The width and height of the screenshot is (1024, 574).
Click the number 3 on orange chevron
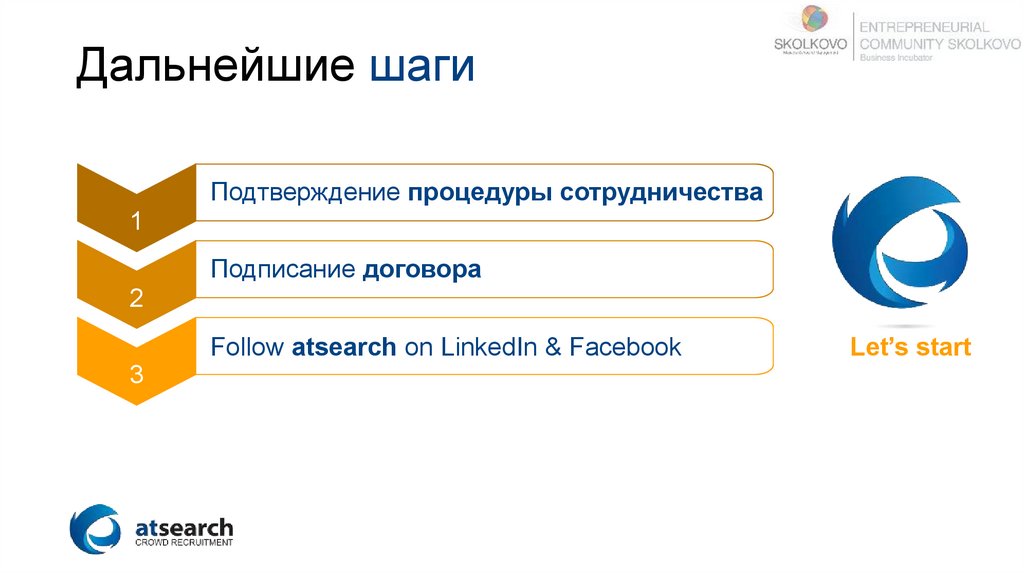pyautogui.click(x=136, y=376)
